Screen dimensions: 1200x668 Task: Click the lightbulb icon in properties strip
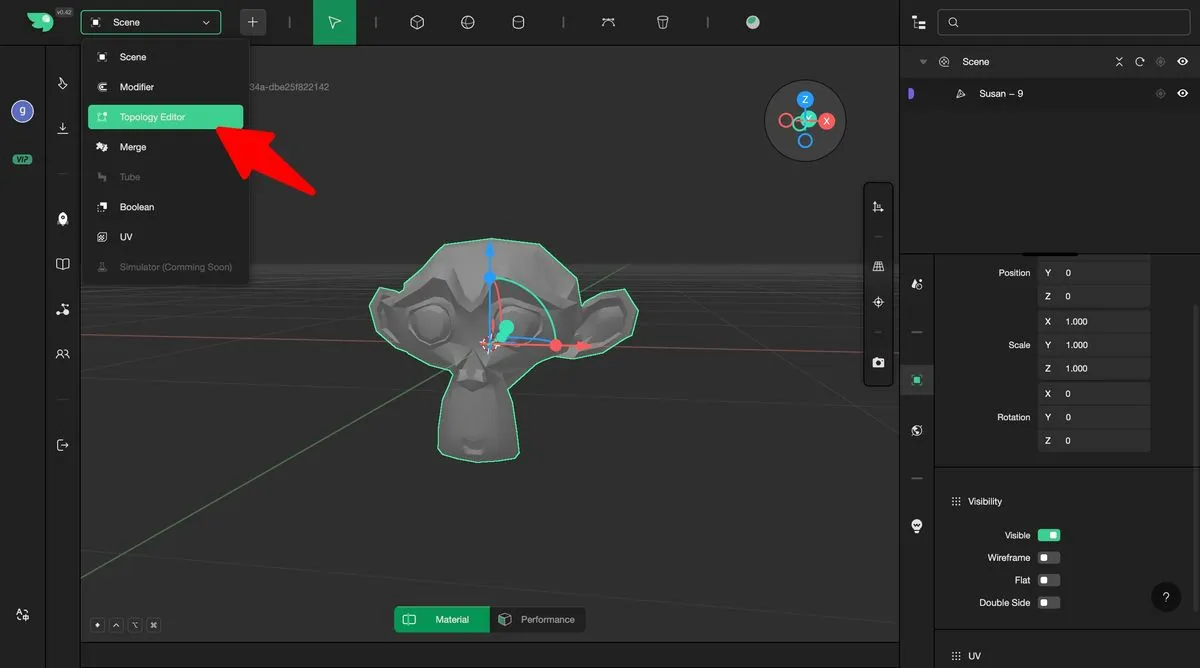coord(916,526)
